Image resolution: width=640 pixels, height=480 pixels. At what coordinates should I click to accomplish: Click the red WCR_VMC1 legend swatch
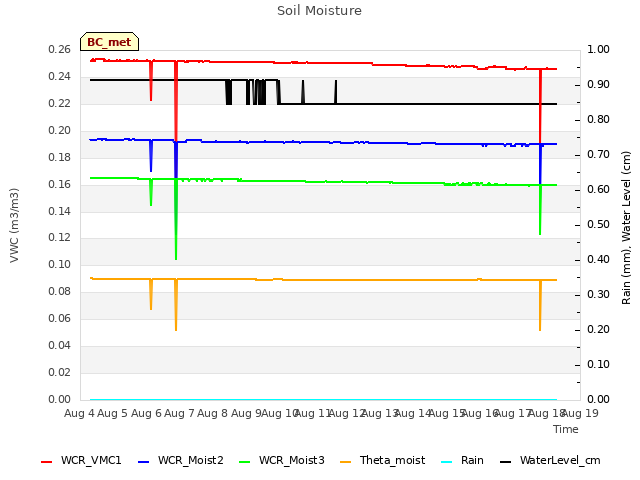tap(47, 462)
